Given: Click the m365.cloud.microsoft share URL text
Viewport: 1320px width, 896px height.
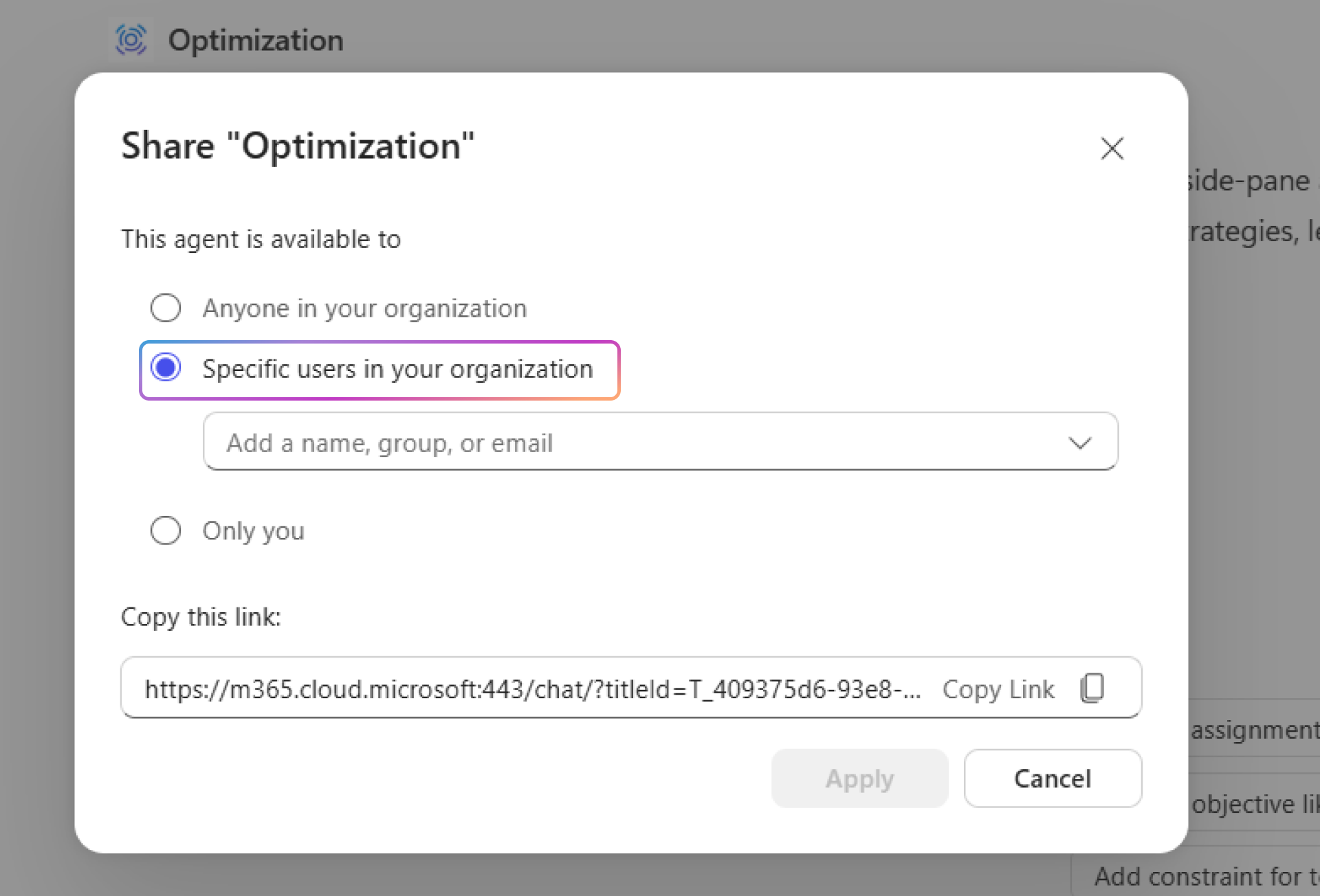Looking at the screenshot, I should point(532,688).
